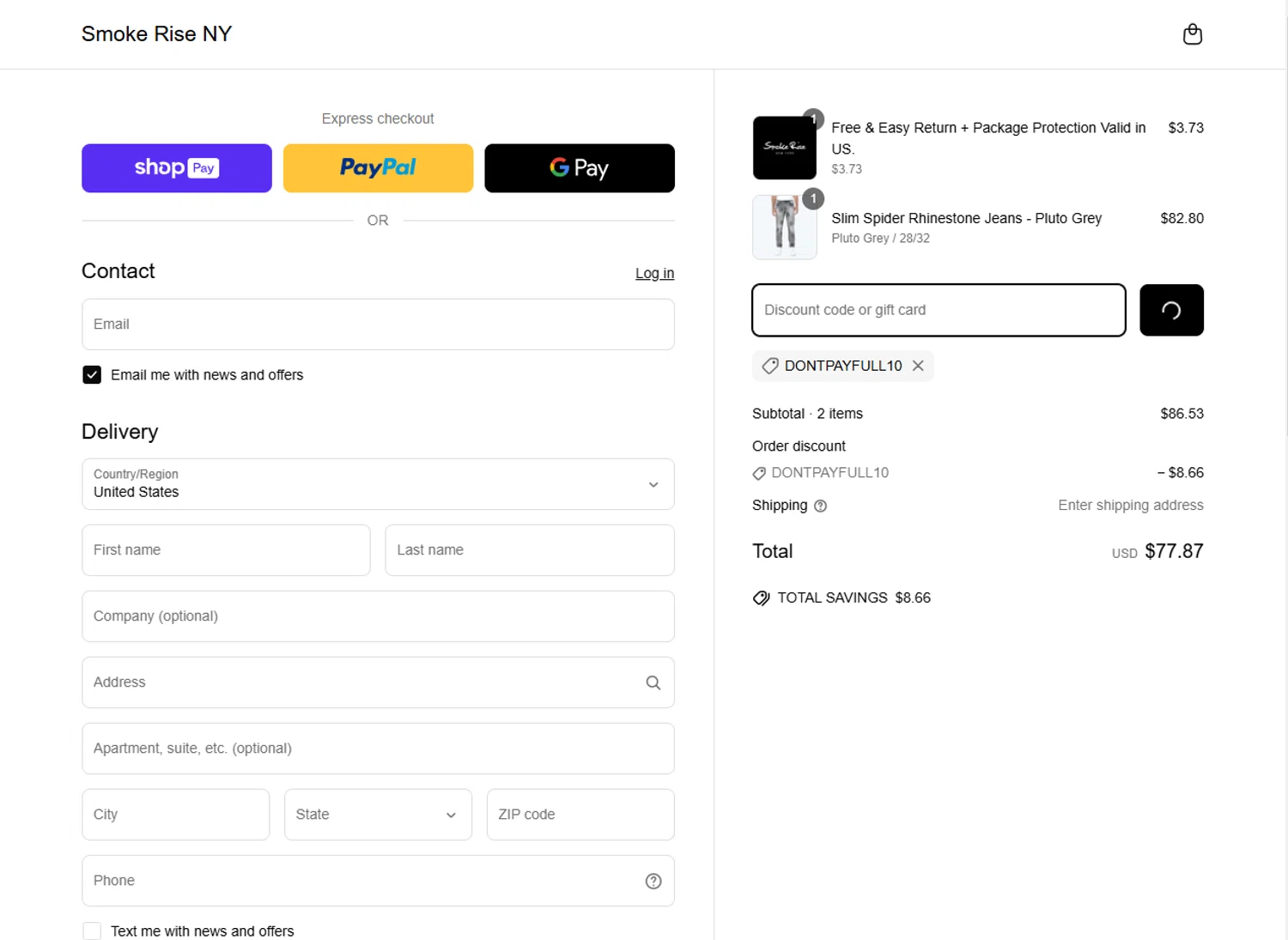Screen dimensions: 1288x940
Task: Click the Package Protection product thumbnail
Action: 785,148
